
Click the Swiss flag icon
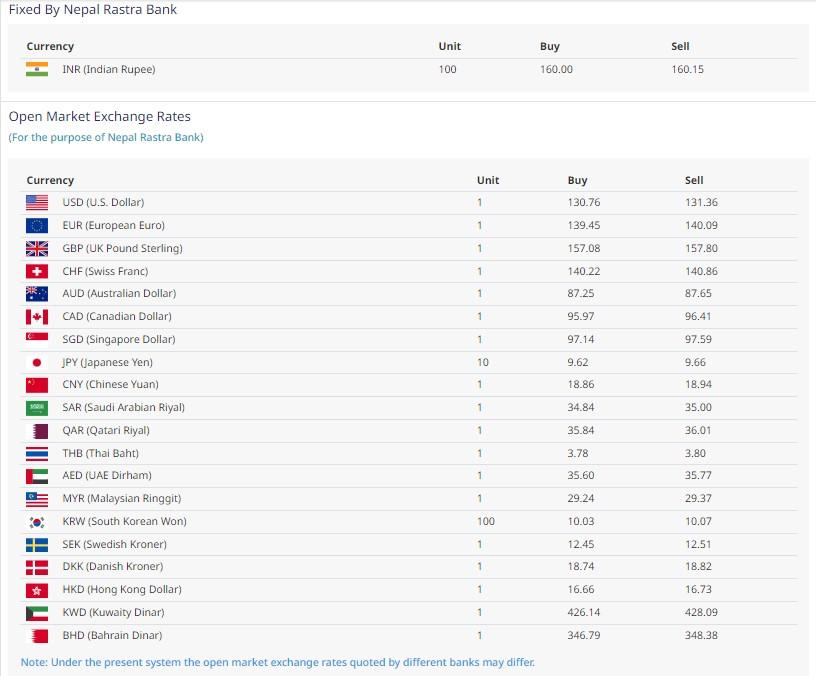[37, 271]
